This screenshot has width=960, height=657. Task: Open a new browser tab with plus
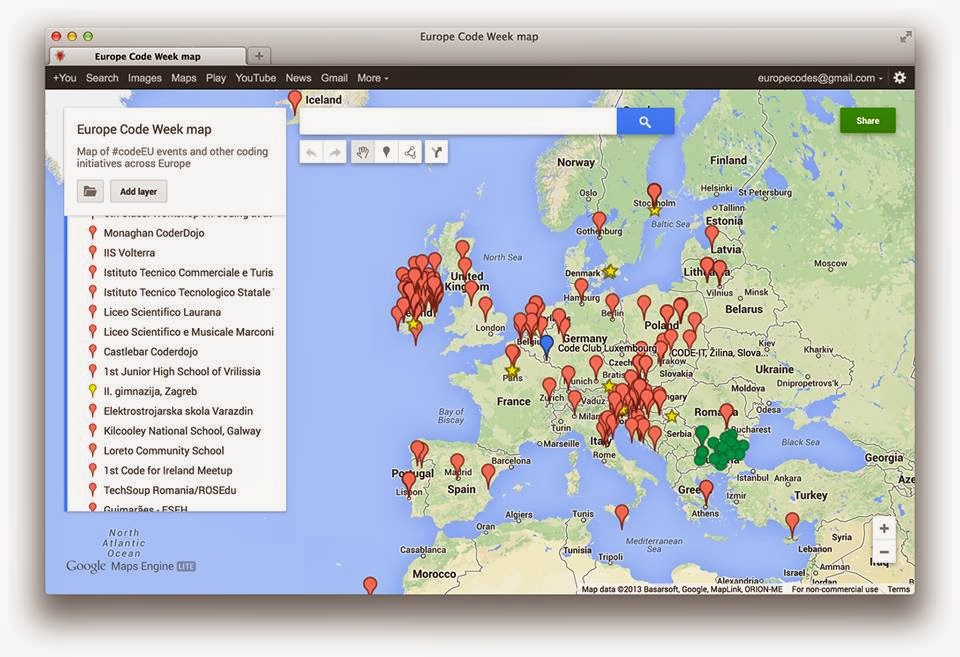tap(259, 56)
